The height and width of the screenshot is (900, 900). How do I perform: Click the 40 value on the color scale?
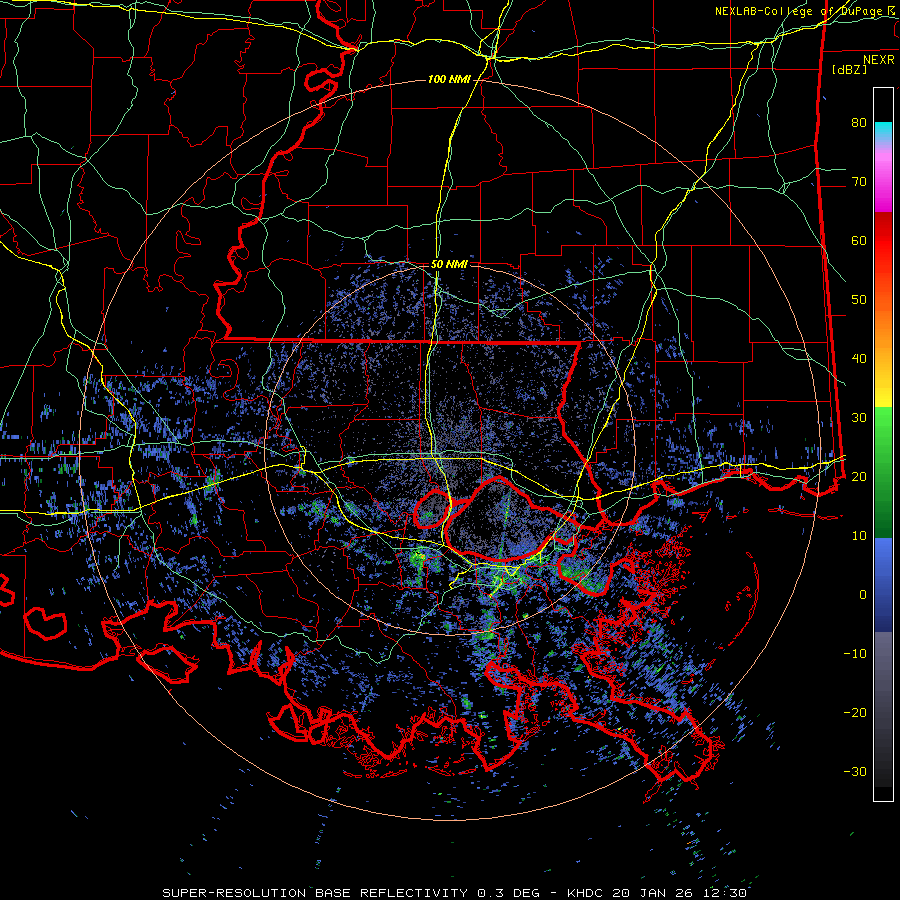pos(859,359)
